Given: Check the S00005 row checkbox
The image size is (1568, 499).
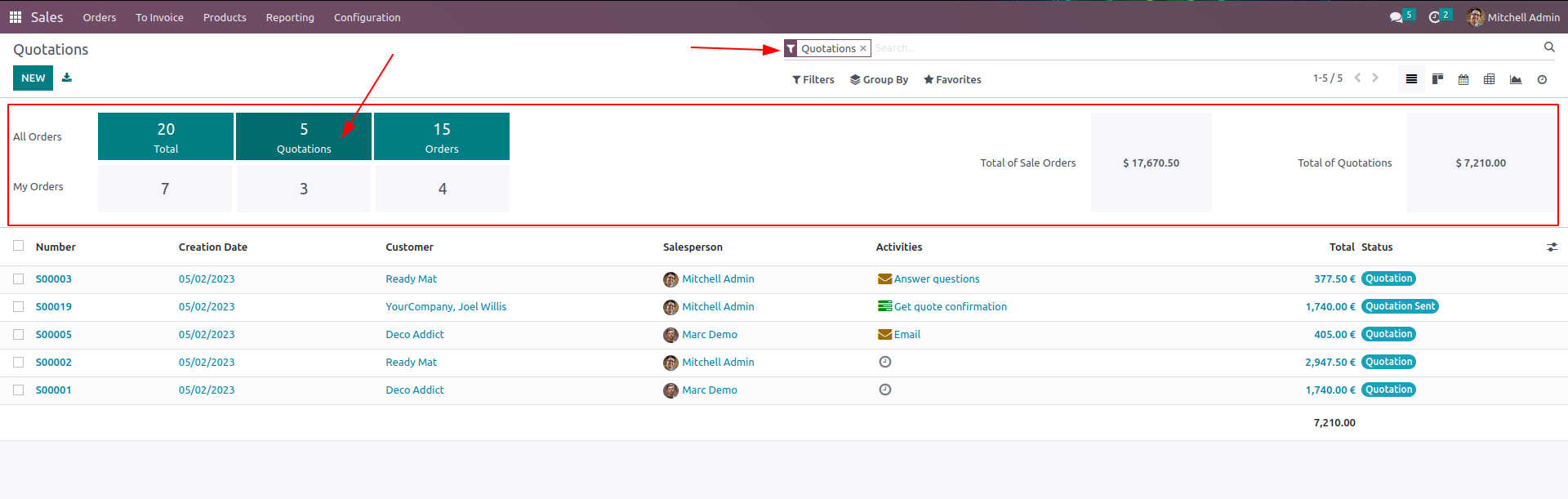Looking at the screenshot, I should [18, 334].
